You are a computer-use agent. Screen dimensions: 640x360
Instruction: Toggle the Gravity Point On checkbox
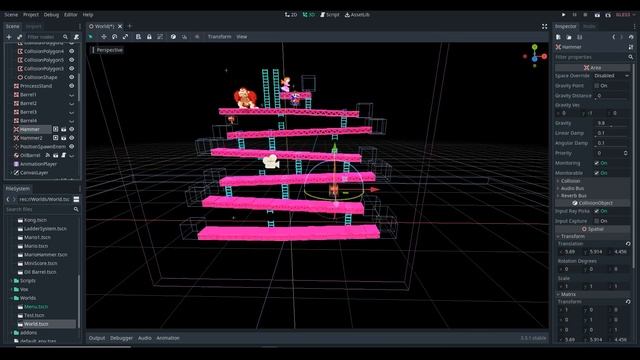click(x=597, y=86)
